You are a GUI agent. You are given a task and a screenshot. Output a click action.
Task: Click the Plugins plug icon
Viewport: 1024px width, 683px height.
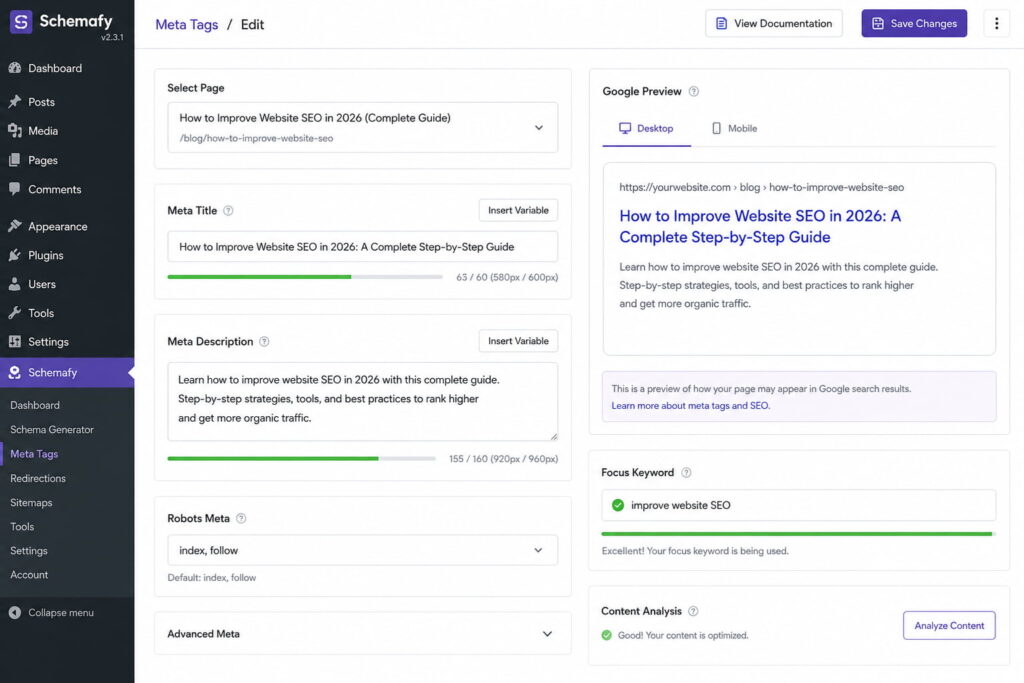click(x=14, y=255)
